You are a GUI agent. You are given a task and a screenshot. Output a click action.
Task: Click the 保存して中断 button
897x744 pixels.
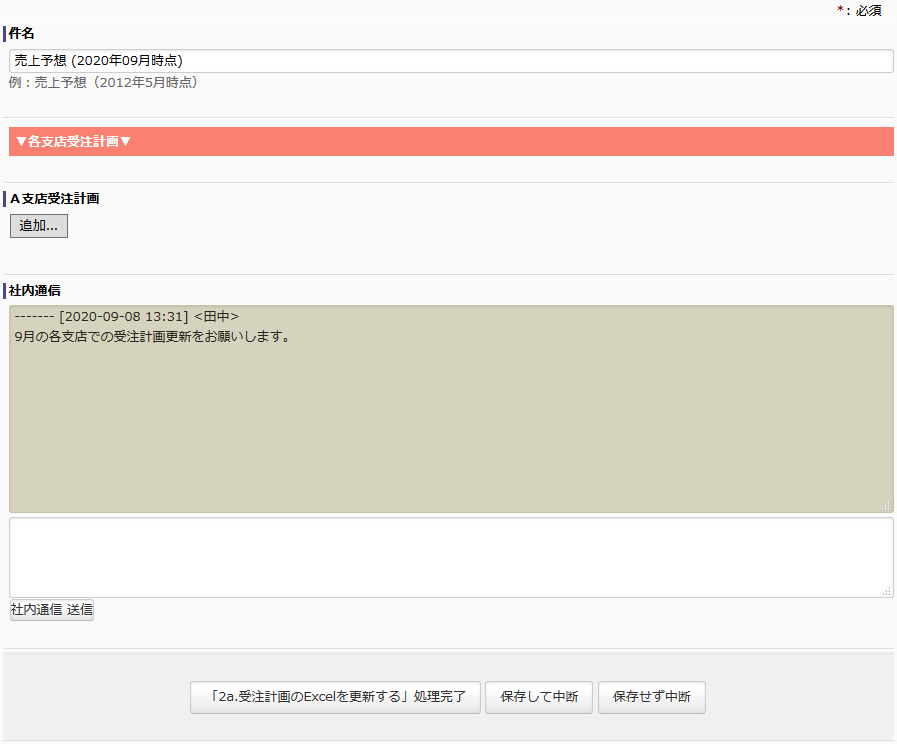[x=539, y=697]
